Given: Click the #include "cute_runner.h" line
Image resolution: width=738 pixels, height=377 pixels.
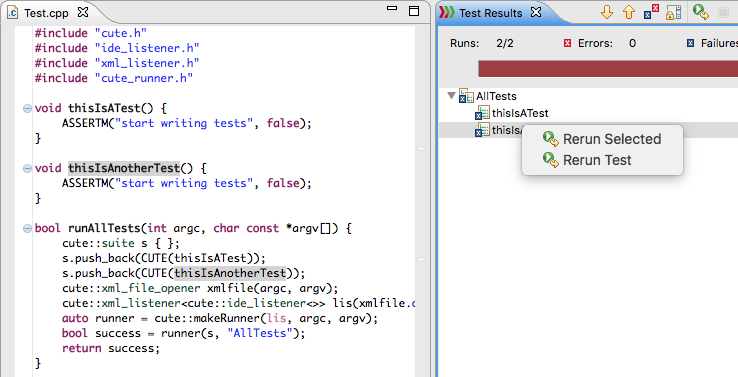Looking at the screenshot, I should tap(114, 78).
